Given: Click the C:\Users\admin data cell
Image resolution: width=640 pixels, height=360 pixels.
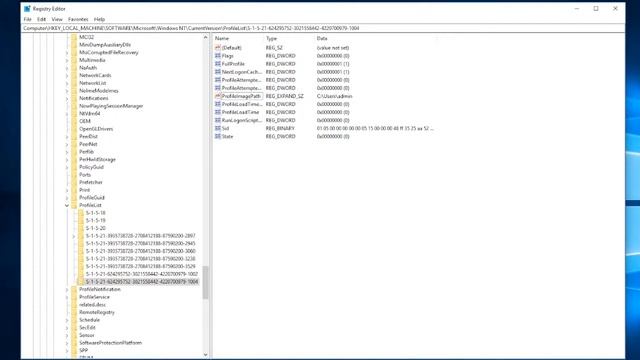Looking at the screenshot, I should click(334, 96).
